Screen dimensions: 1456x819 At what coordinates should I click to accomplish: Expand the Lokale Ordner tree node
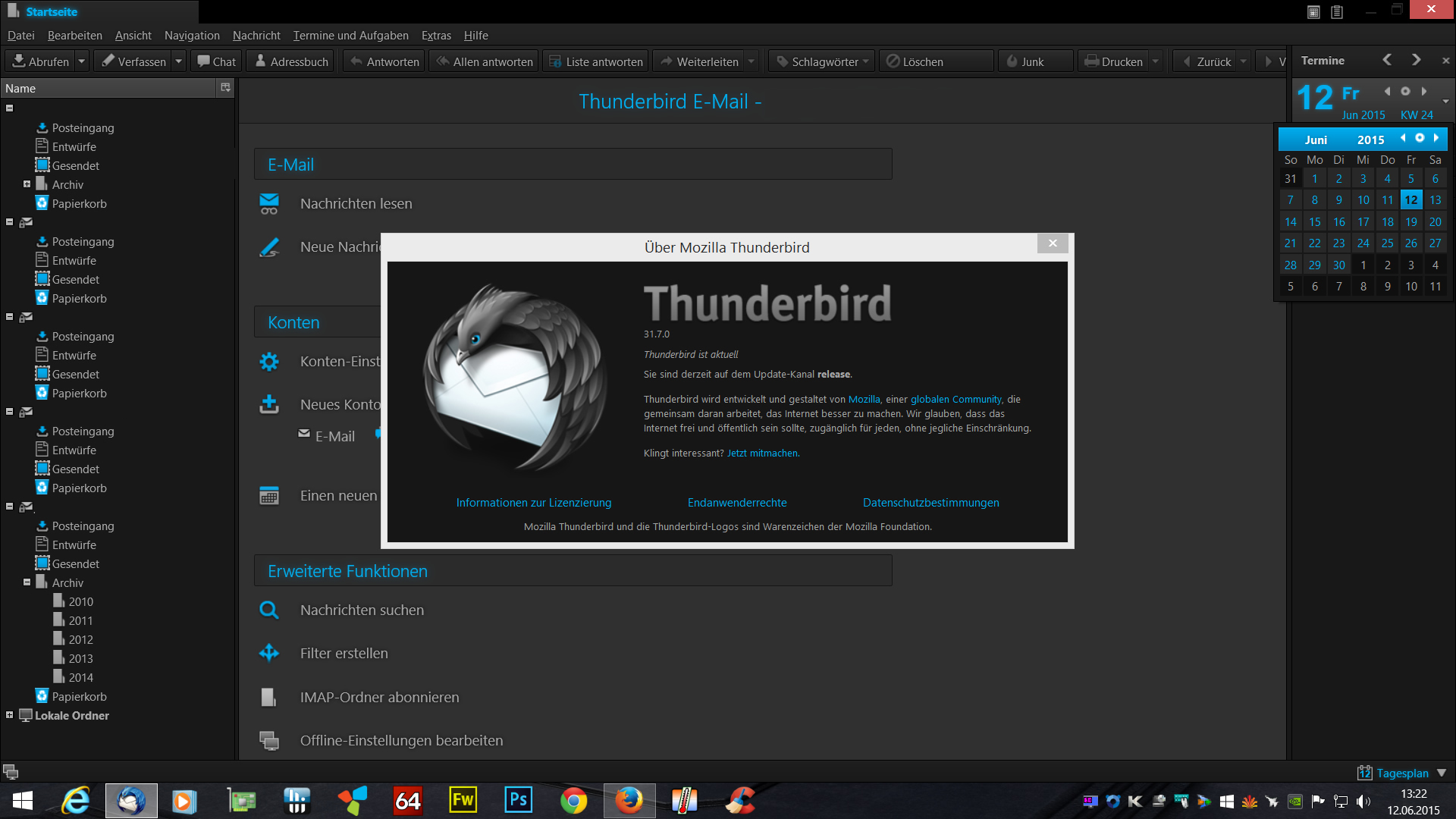point(9,715)
